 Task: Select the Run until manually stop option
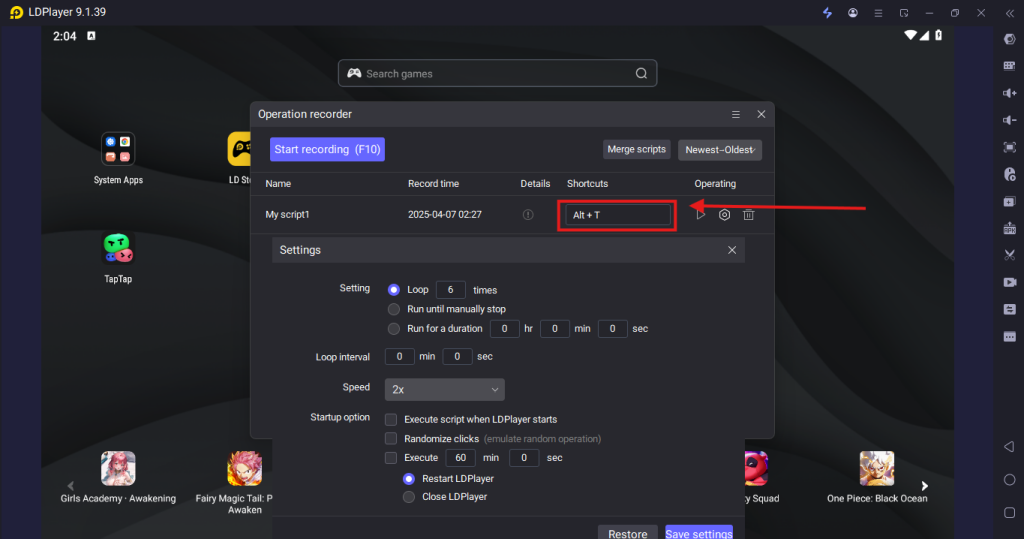394,309
